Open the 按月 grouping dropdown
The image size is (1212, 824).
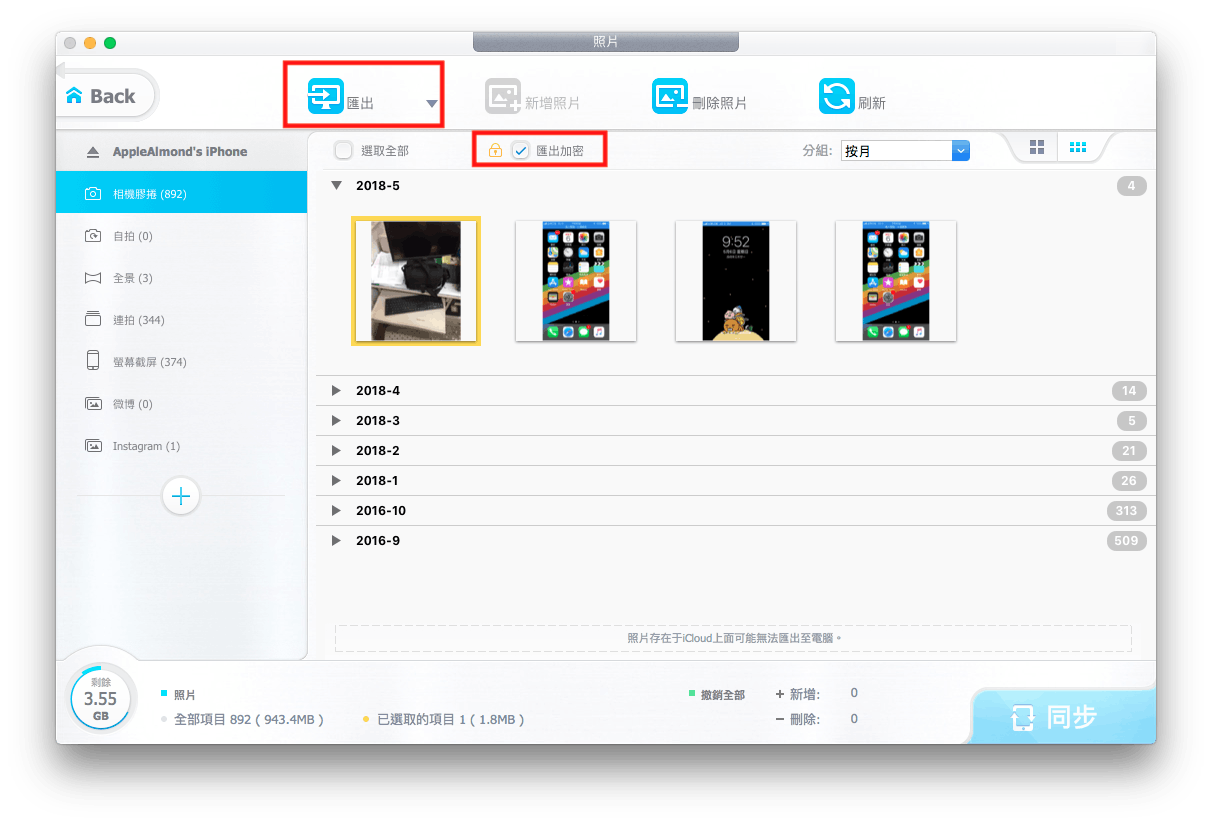coord(905,150)
